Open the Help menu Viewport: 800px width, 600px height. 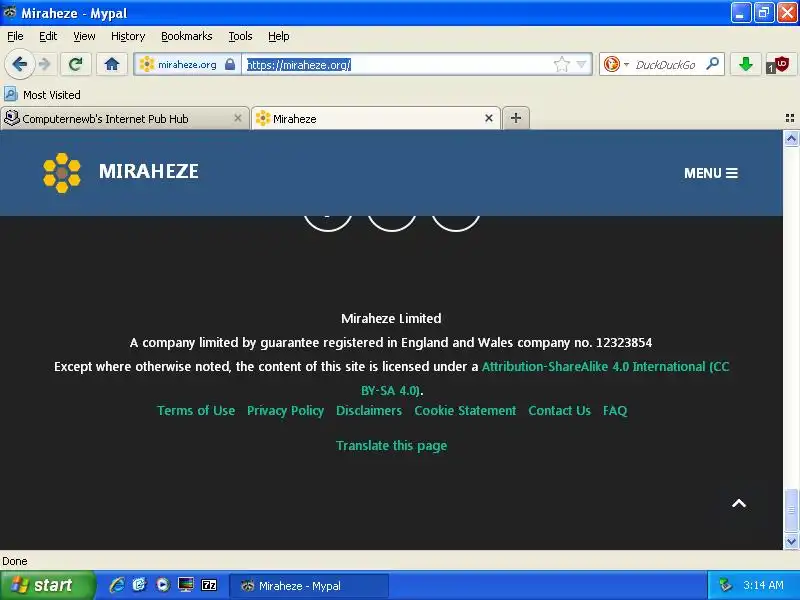[279, 36]
